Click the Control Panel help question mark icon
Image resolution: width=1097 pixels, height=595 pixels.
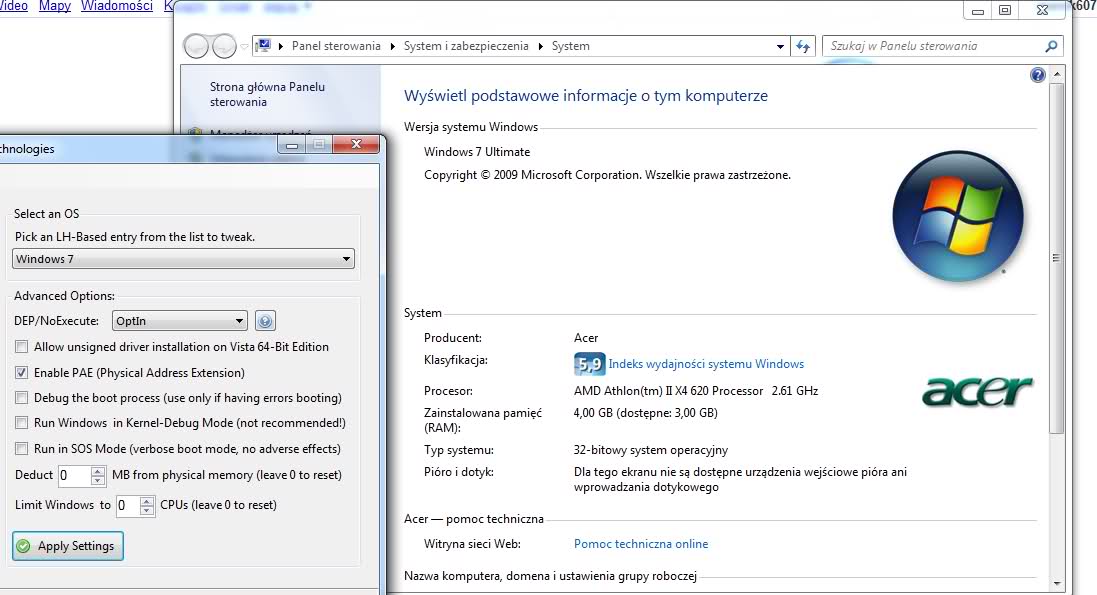pyautogui.click(x=1038, y=75)
